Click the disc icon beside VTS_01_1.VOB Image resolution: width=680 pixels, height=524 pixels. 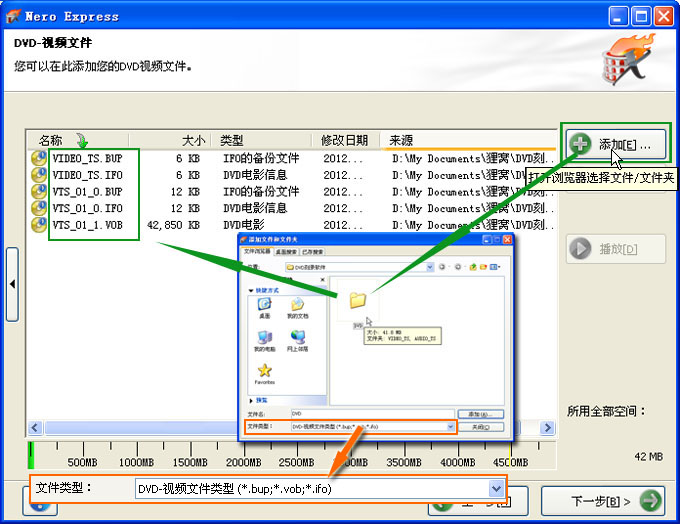pos(39,225)
